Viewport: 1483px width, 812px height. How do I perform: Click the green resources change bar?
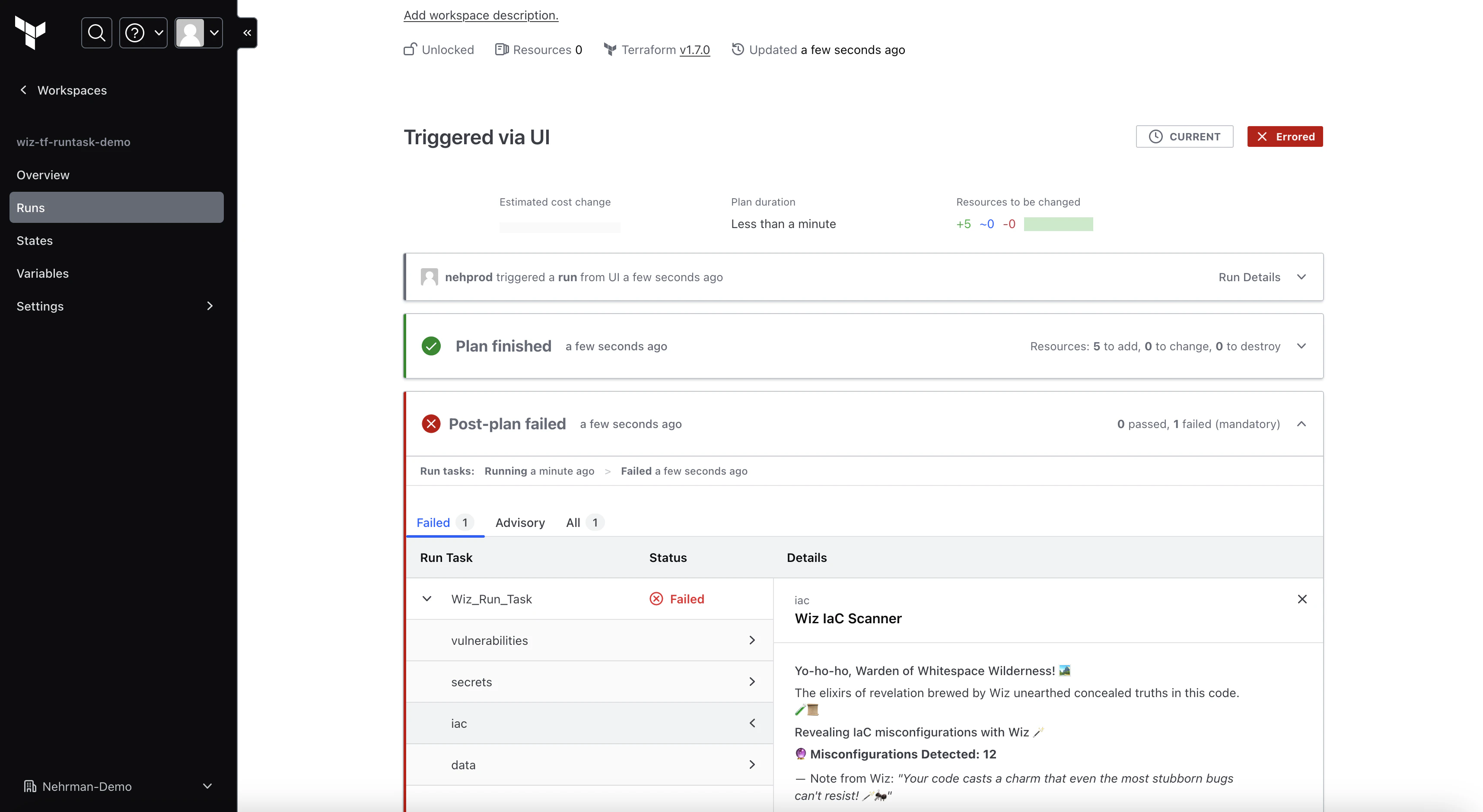1058,224
